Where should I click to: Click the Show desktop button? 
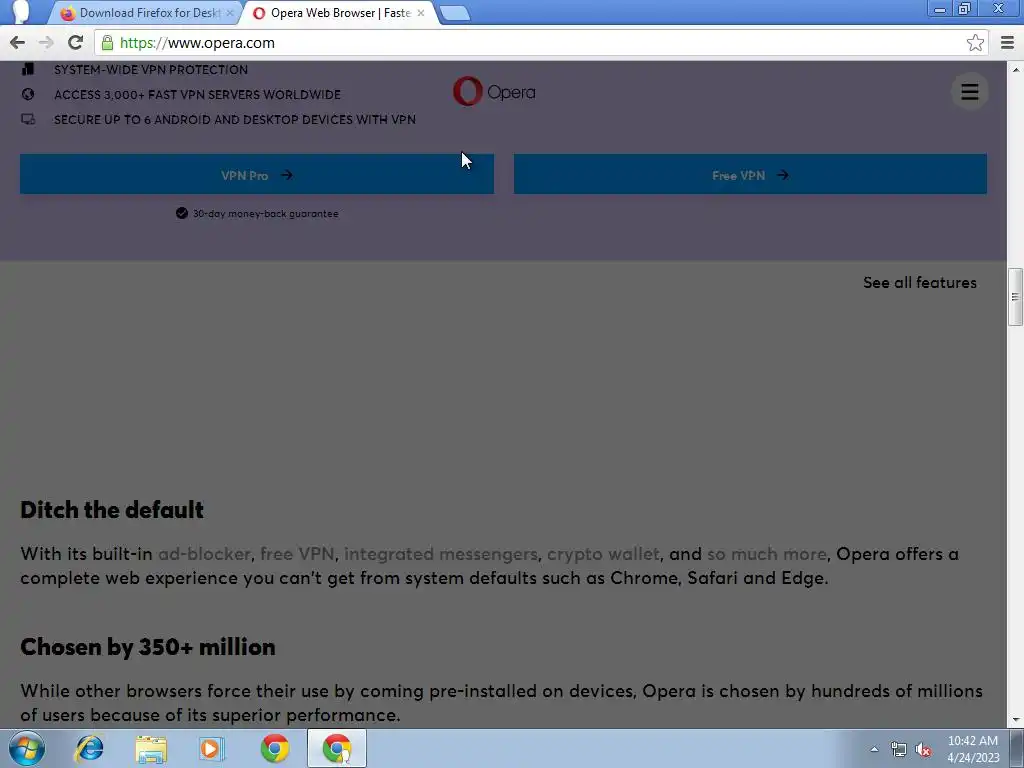pos(1017,749)
